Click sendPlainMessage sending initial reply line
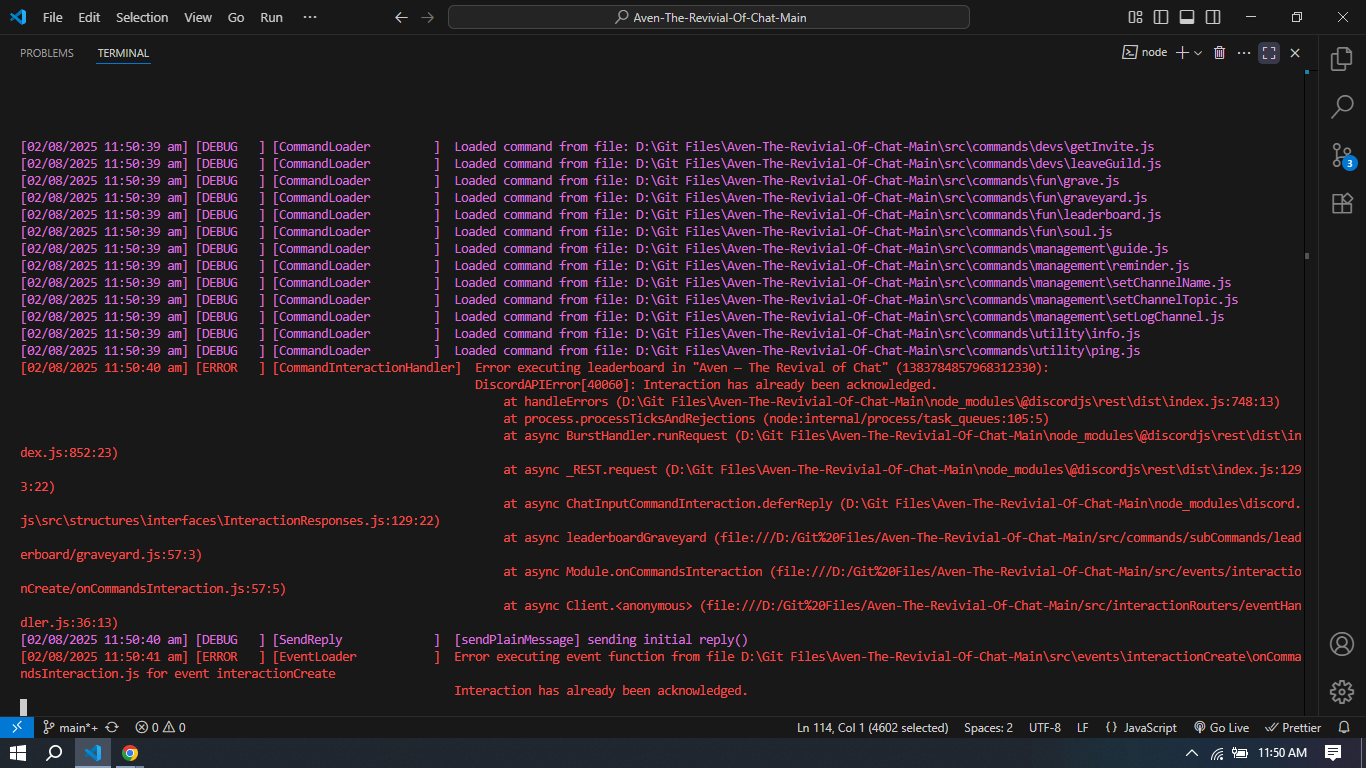1366x768 pixels. click(x=384, y=639)
